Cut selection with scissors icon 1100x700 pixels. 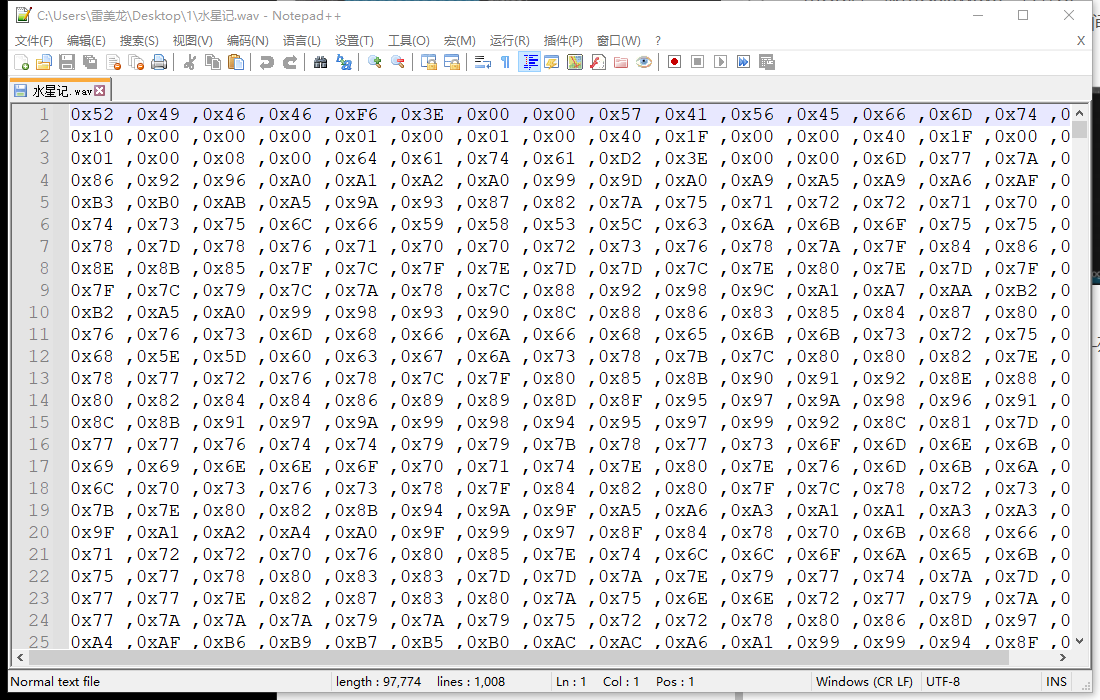(189, 62)
